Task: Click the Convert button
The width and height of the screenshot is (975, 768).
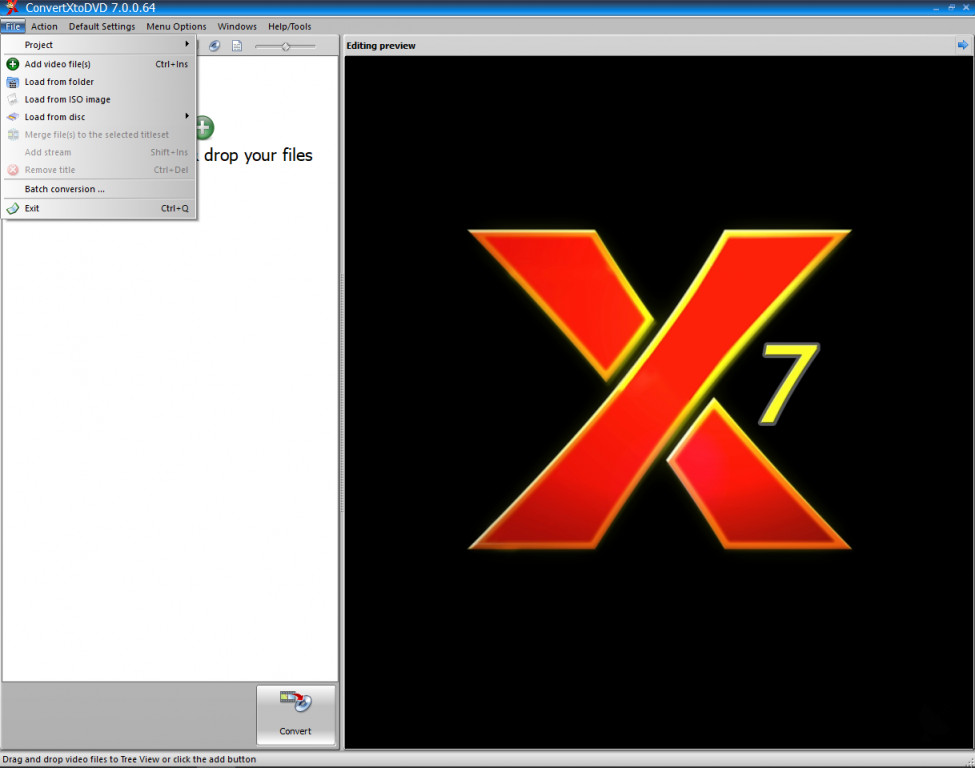Action: [296, 715]
